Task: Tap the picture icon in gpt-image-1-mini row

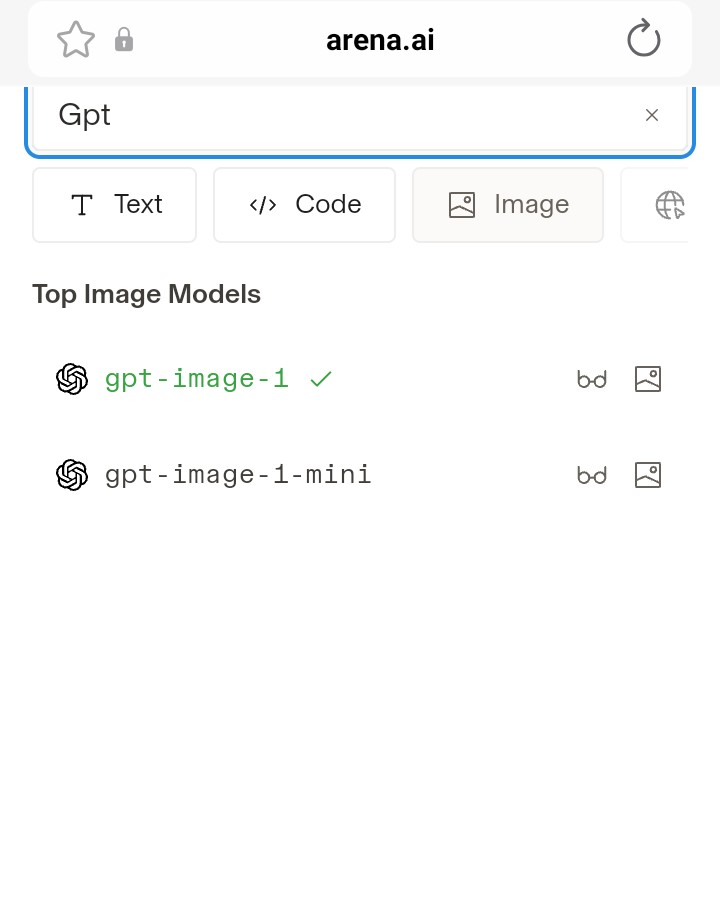Action: pyautogui.click(x=648, y=475)
